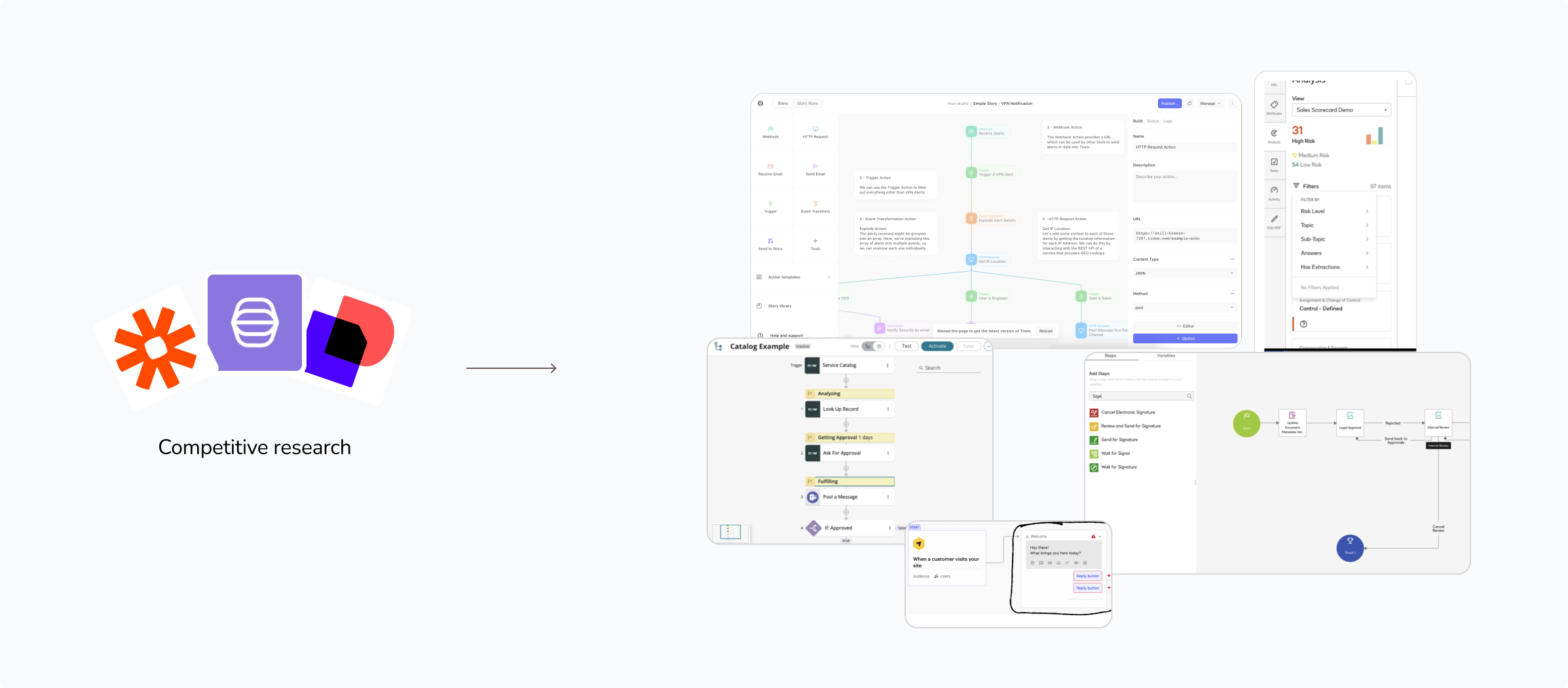Switch to the Variables tab
Image resolution: width=1568 pixels, height=688 pixels.
tap(1166, 356)
